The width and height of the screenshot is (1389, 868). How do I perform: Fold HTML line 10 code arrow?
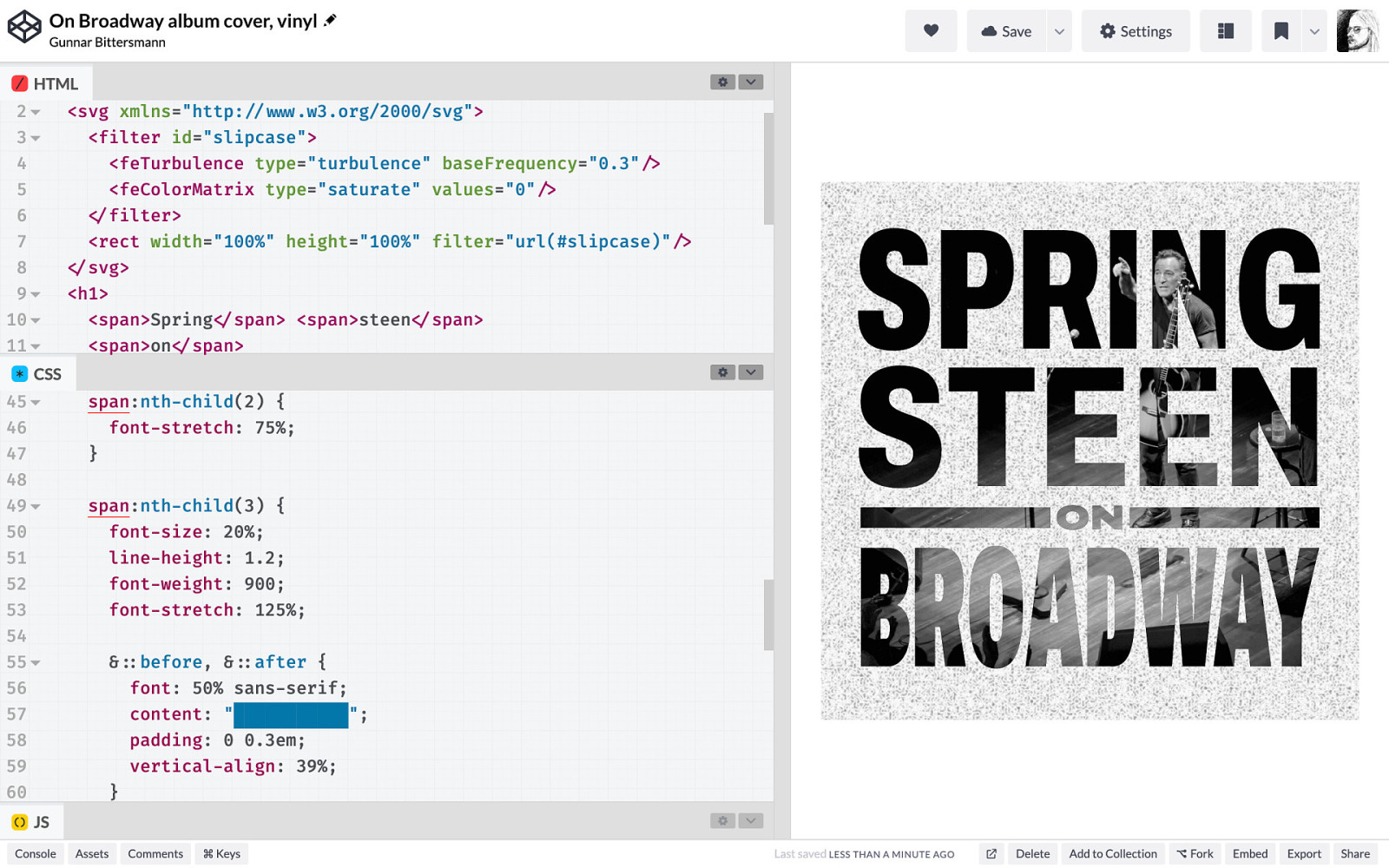(x=36, y=320)
